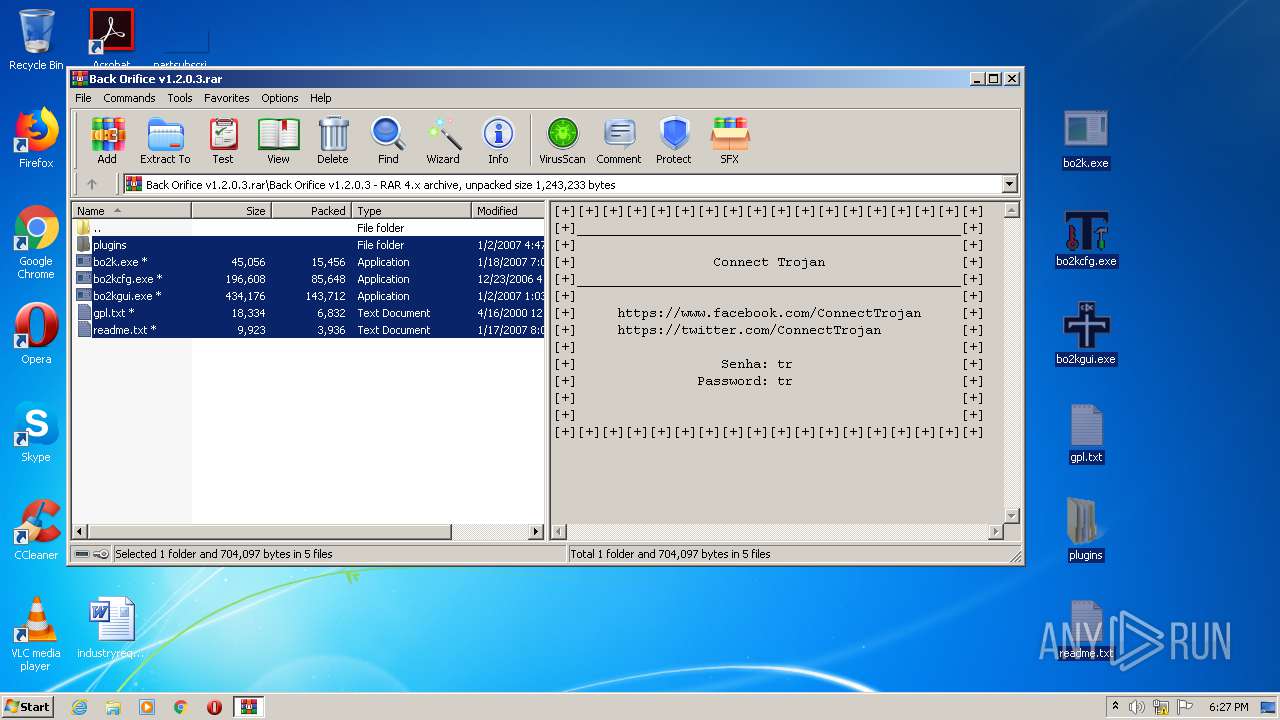Select the plugins folder in archive list

click(x=308, y=245)
